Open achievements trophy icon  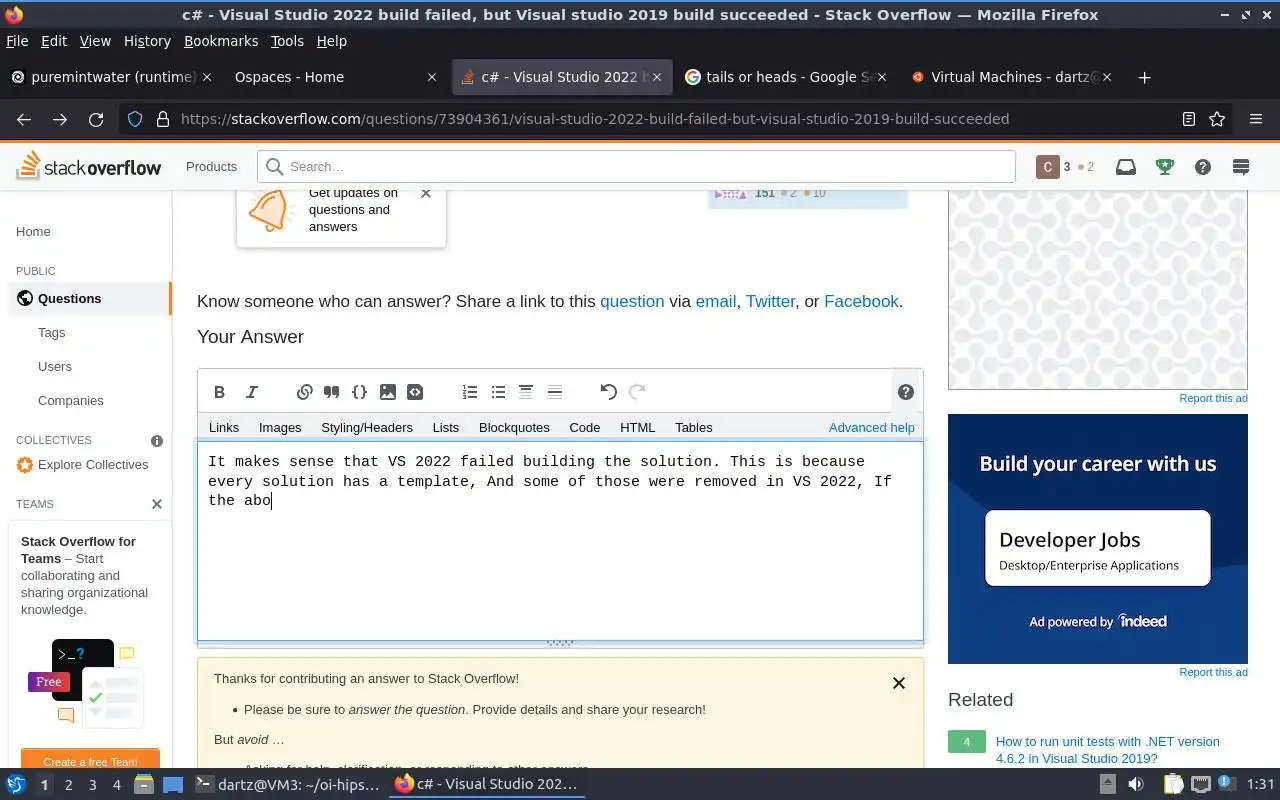pyautogui.click(x=1164, y=167)
